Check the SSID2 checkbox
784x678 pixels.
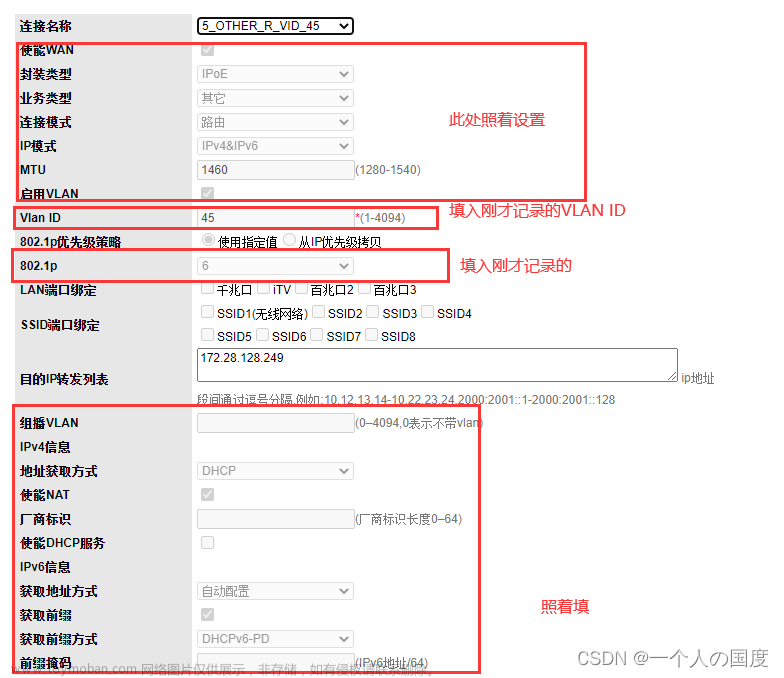[x=318, y=312]
